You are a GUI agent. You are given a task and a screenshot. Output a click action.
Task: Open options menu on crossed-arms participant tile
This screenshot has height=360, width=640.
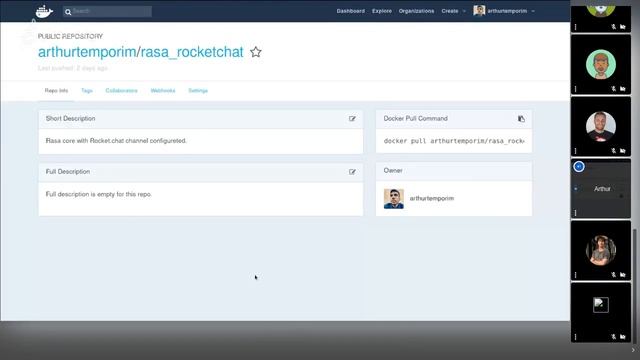click(576, 275)
